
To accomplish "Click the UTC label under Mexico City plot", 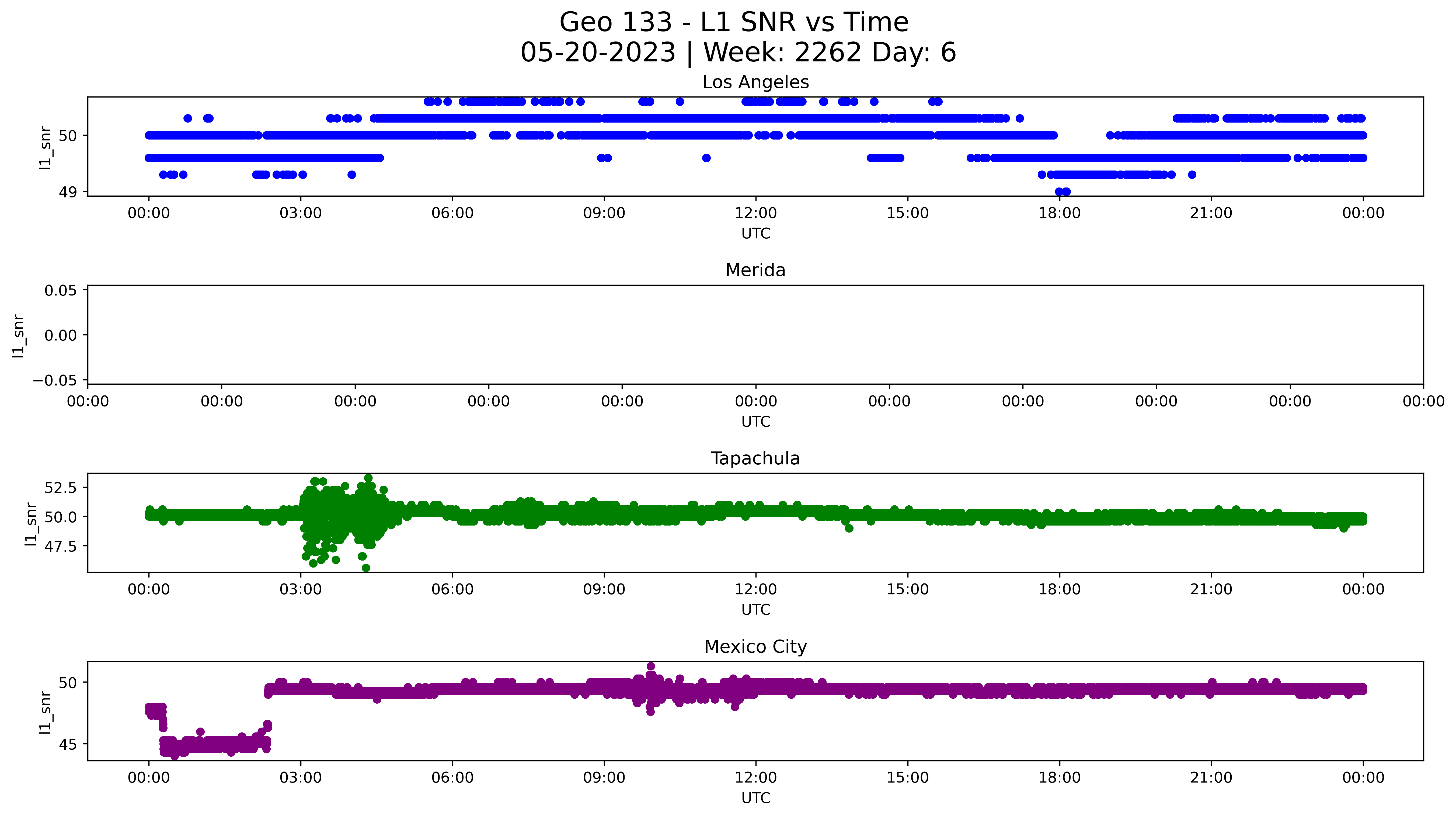I will click(756, 798).
